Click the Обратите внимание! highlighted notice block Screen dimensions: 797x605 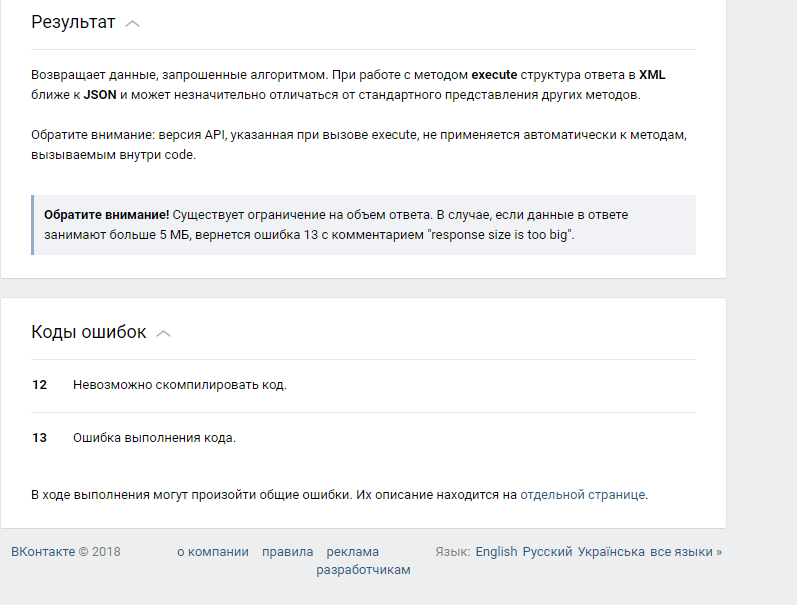[363, 225]
